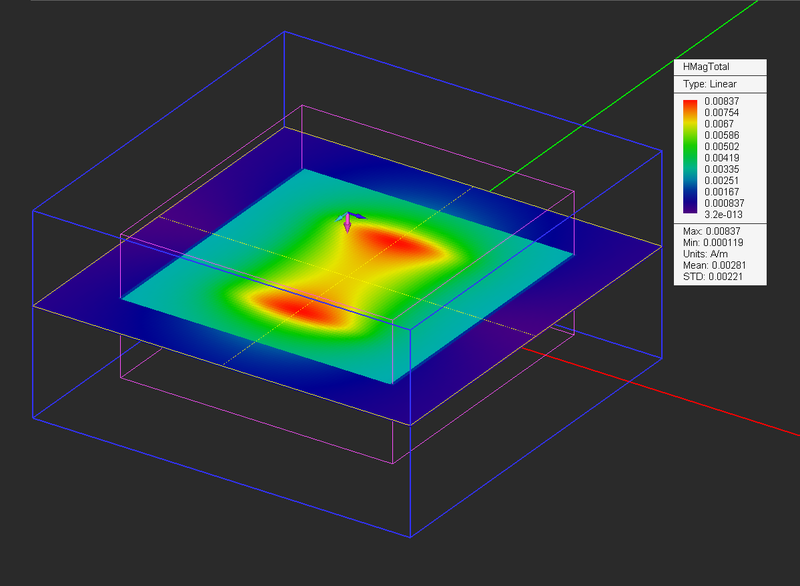Click the red X-axis line
This screenshot has width=800, height=586.
[x=700, y=392]
